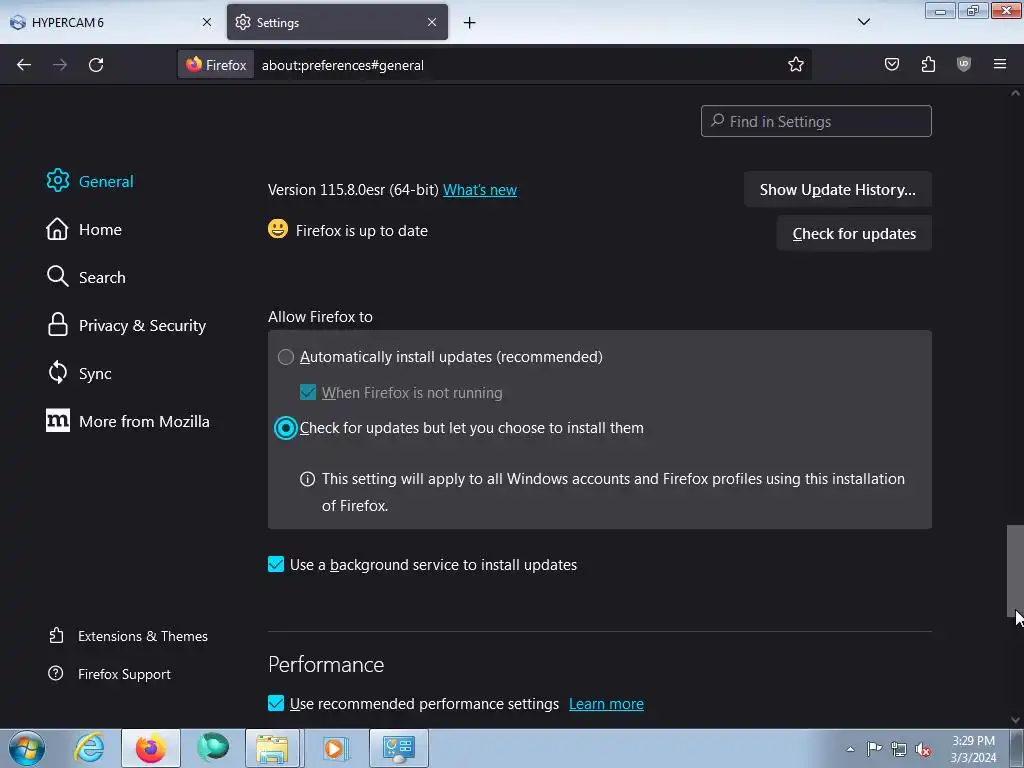Open the Windows Start button
1024x768 pixels.
pyautogui.click(x=27, y=748)
